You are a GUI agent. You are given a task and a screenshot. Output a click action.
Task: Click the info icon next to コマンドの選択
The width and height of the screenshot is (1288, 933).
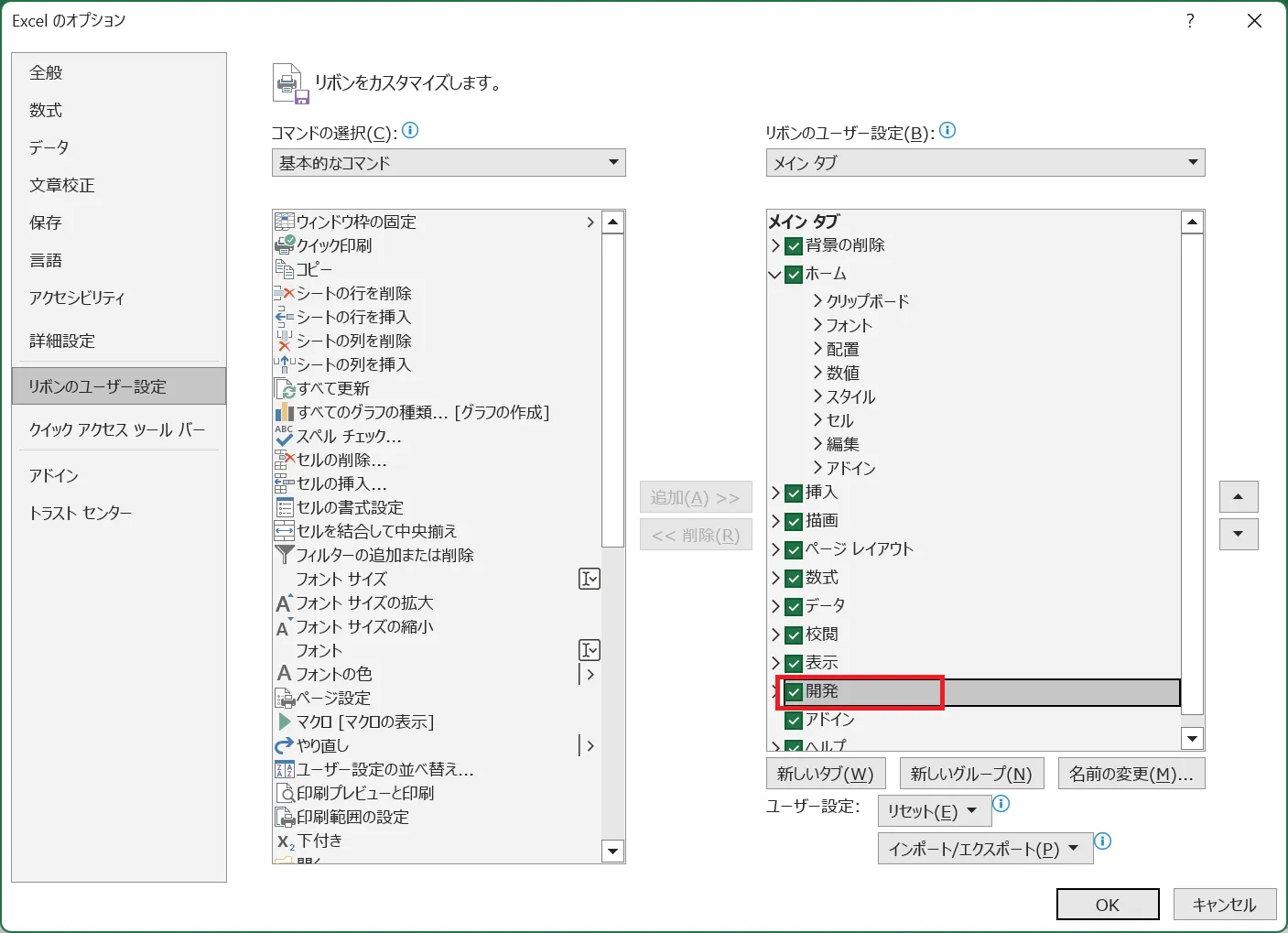[x=410, y=131]
